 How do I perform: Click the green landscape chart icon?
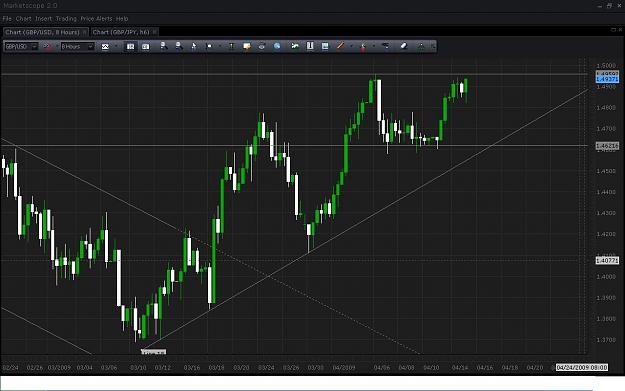(x=295, y=46)
